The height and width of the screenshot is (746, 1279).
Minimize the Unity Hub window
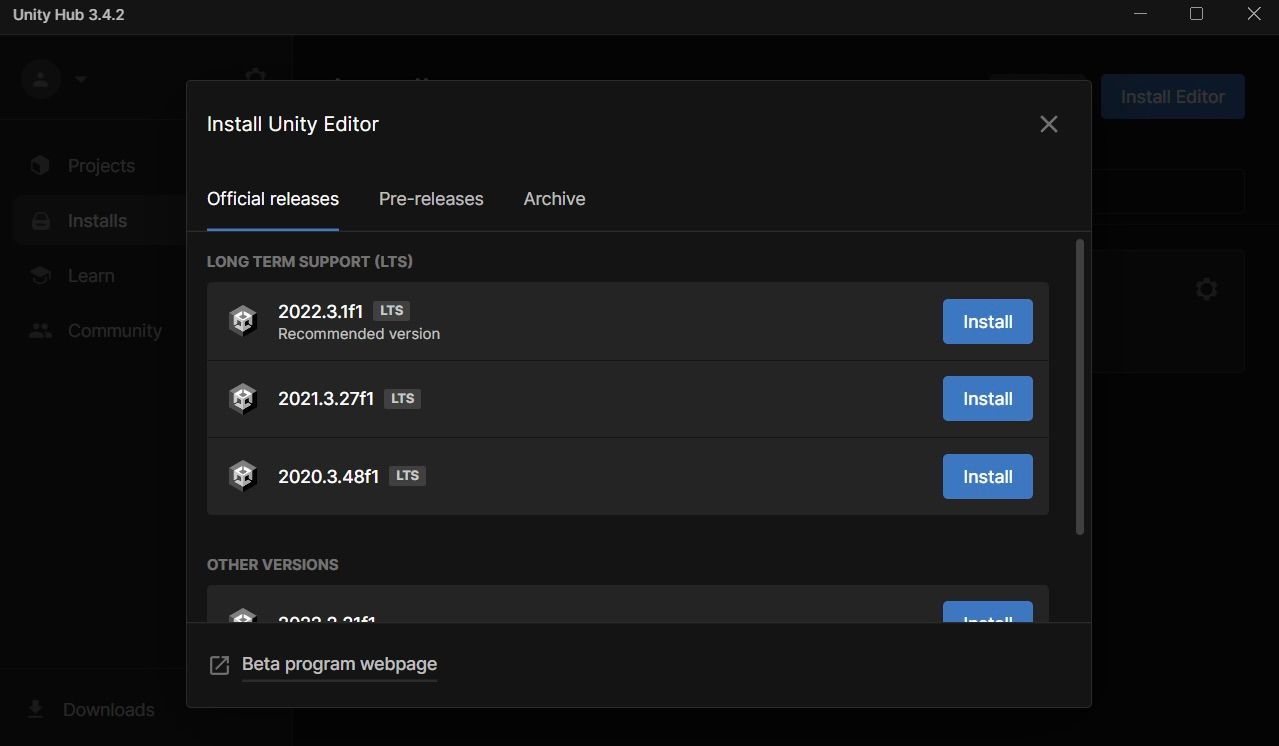pos(1142,14)
